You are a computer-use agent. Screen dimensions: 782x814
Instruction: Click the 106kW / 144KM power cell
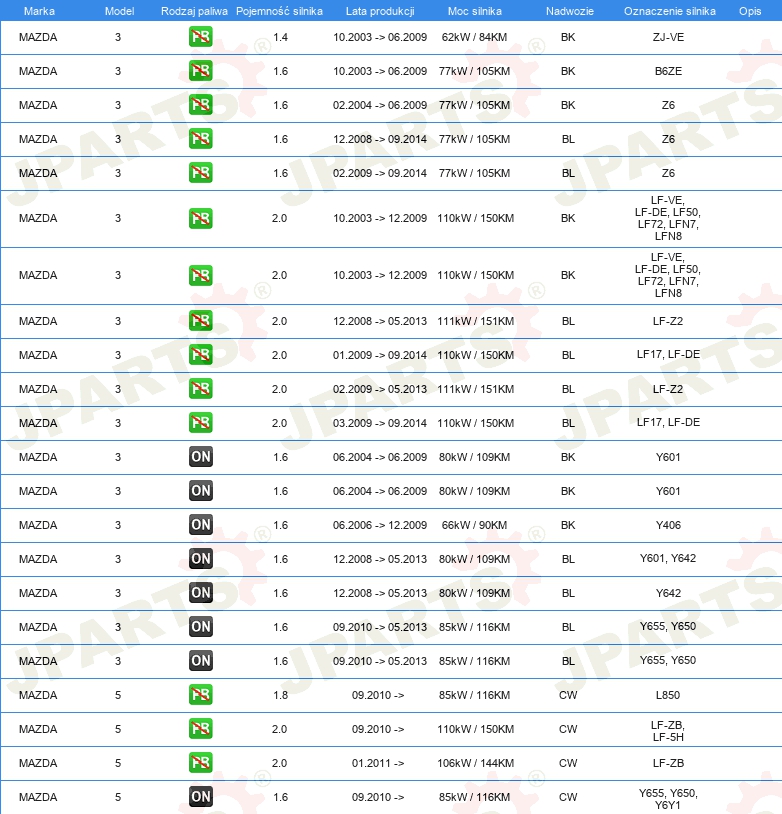point(476,763)
